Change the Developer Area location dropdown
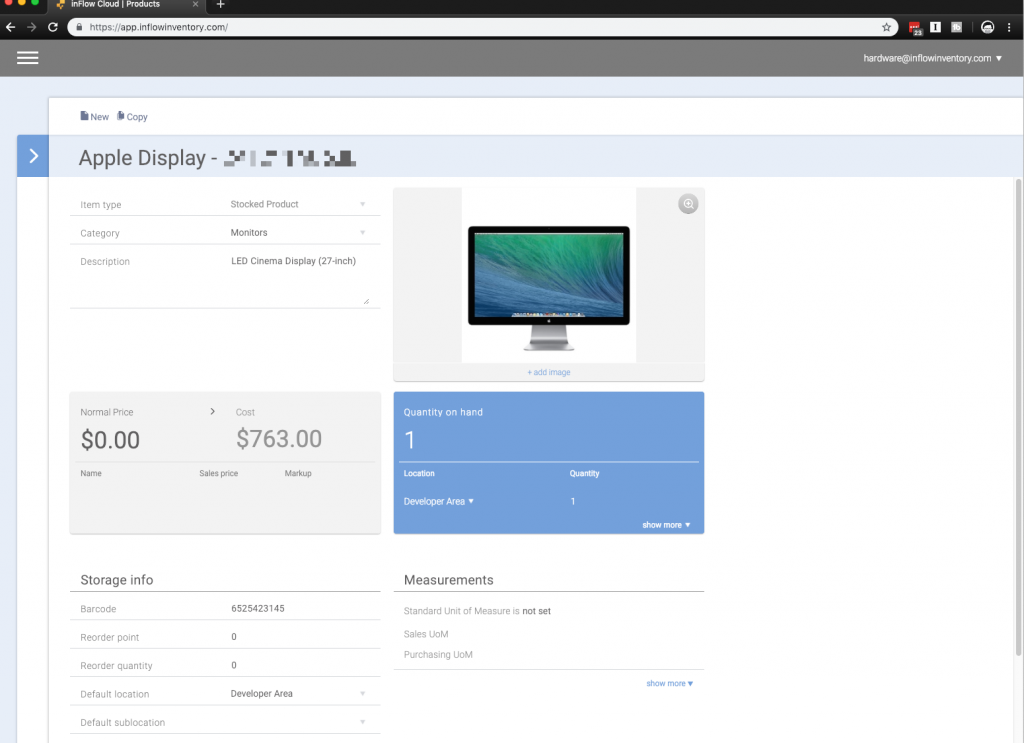 coord(436,501)
